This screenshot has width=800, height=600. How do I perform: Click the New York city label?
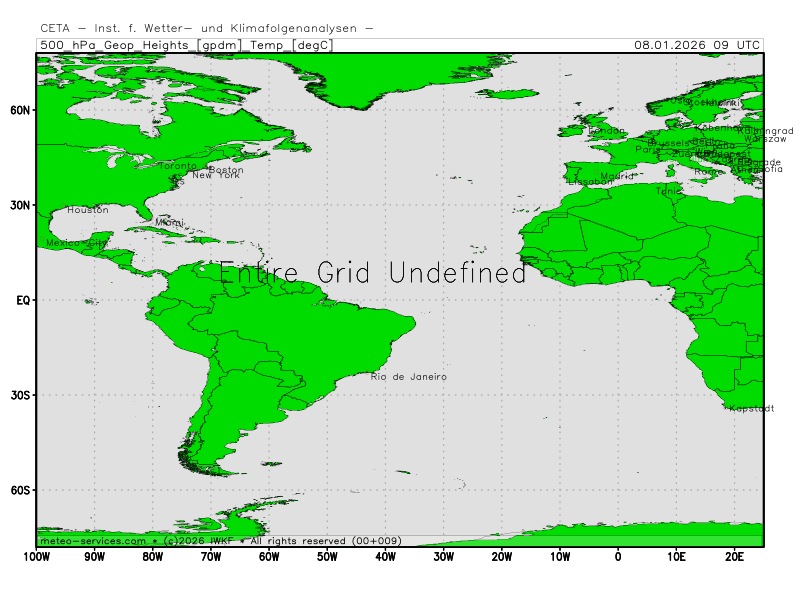[216, 175]
